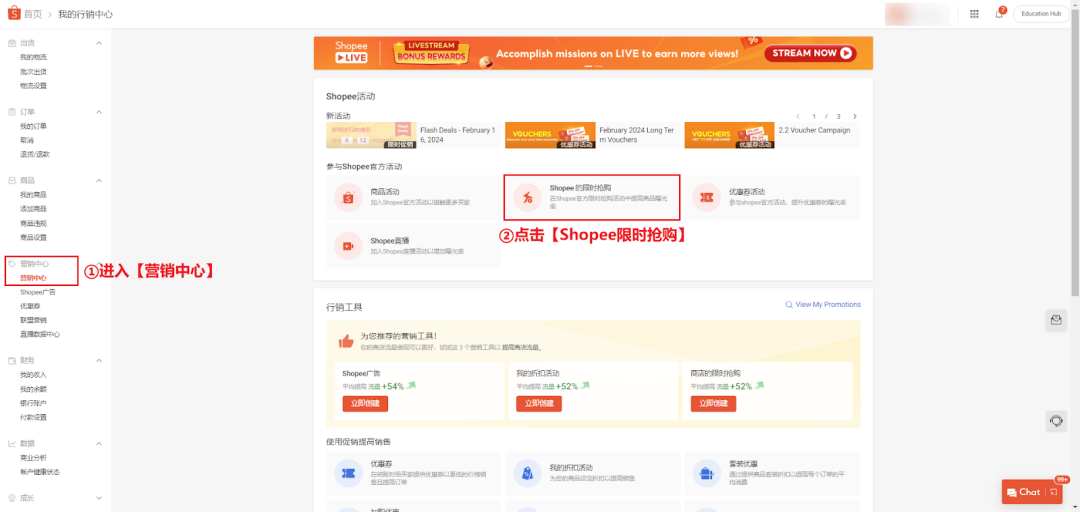Screen dimensions: 1080x512
Task: Open the Chat button
Action: click(1034, 492)
